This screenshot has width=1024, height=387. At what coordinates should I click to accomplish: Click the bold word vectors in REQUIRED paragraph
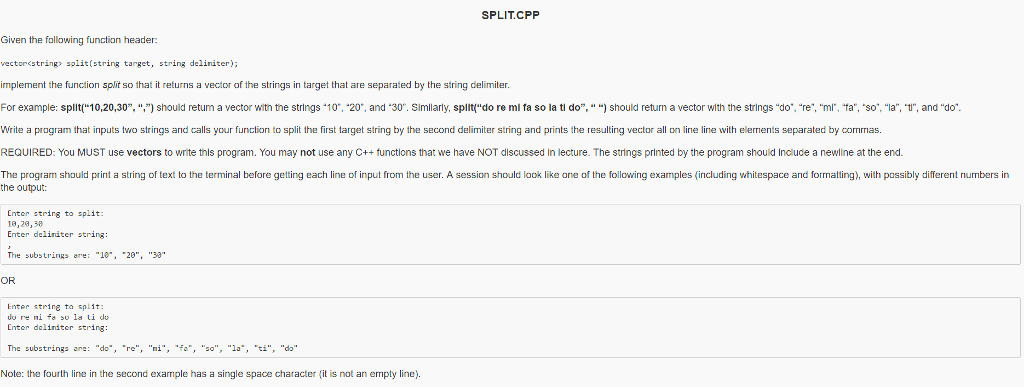click(x=144, y=153)
